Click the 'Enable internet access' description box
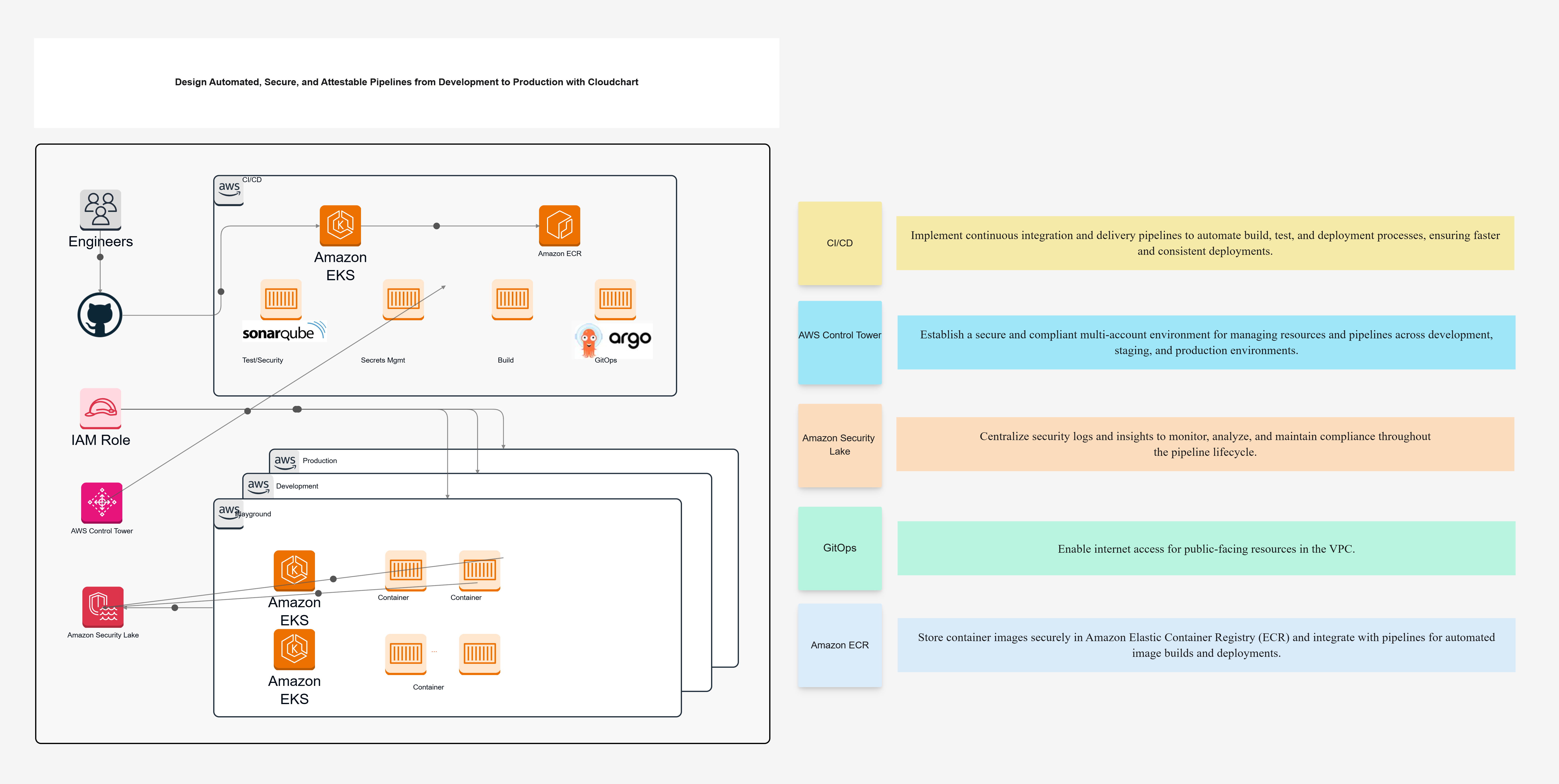The image size is (1559, 784). [x=1206, y=548]
